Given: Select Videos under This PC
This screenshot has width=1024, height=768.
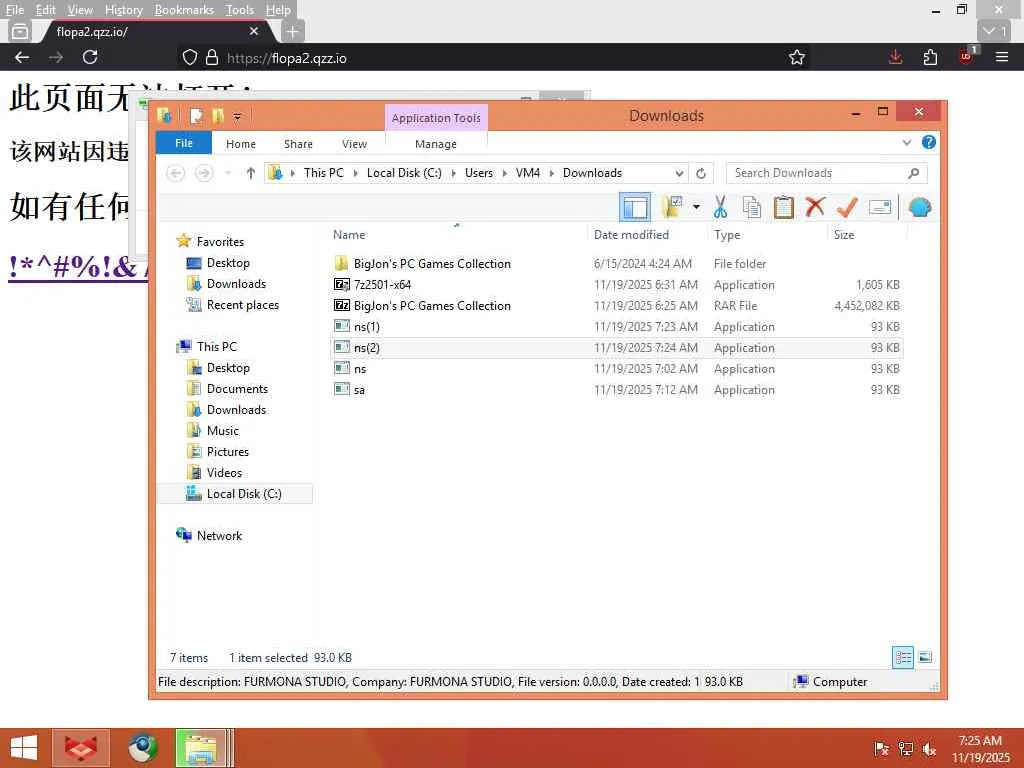Looking at the screenshot, I should [224, 472].
